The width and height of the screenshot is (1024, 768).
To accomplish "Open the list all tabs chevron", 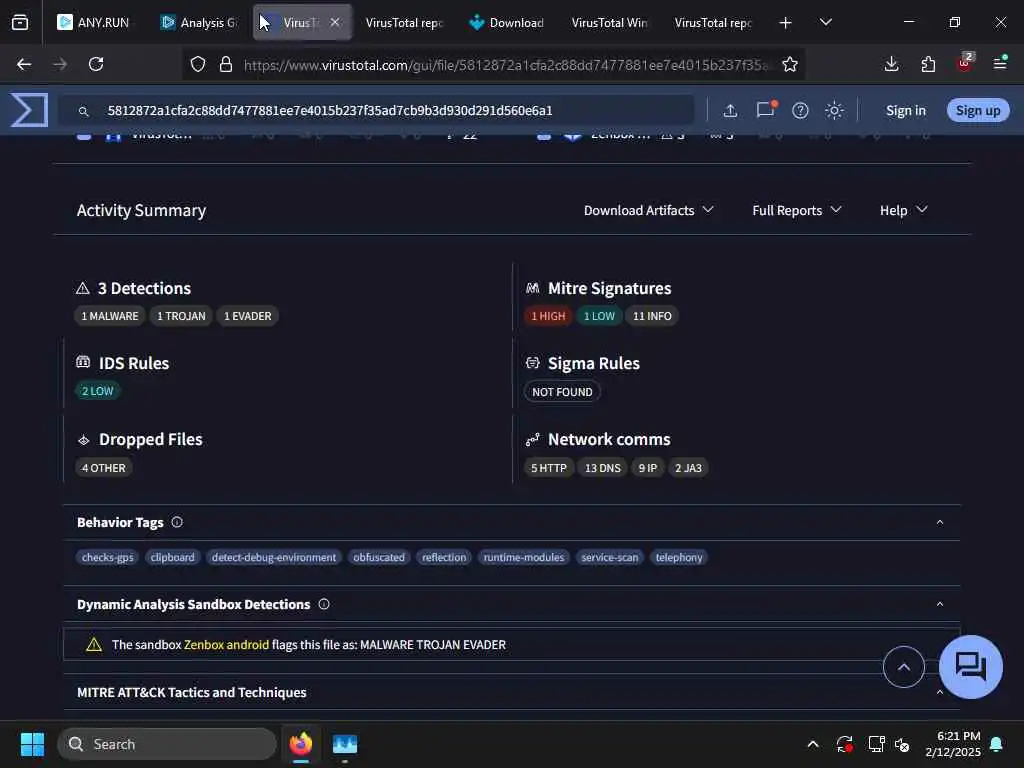I will coord(825,22).
